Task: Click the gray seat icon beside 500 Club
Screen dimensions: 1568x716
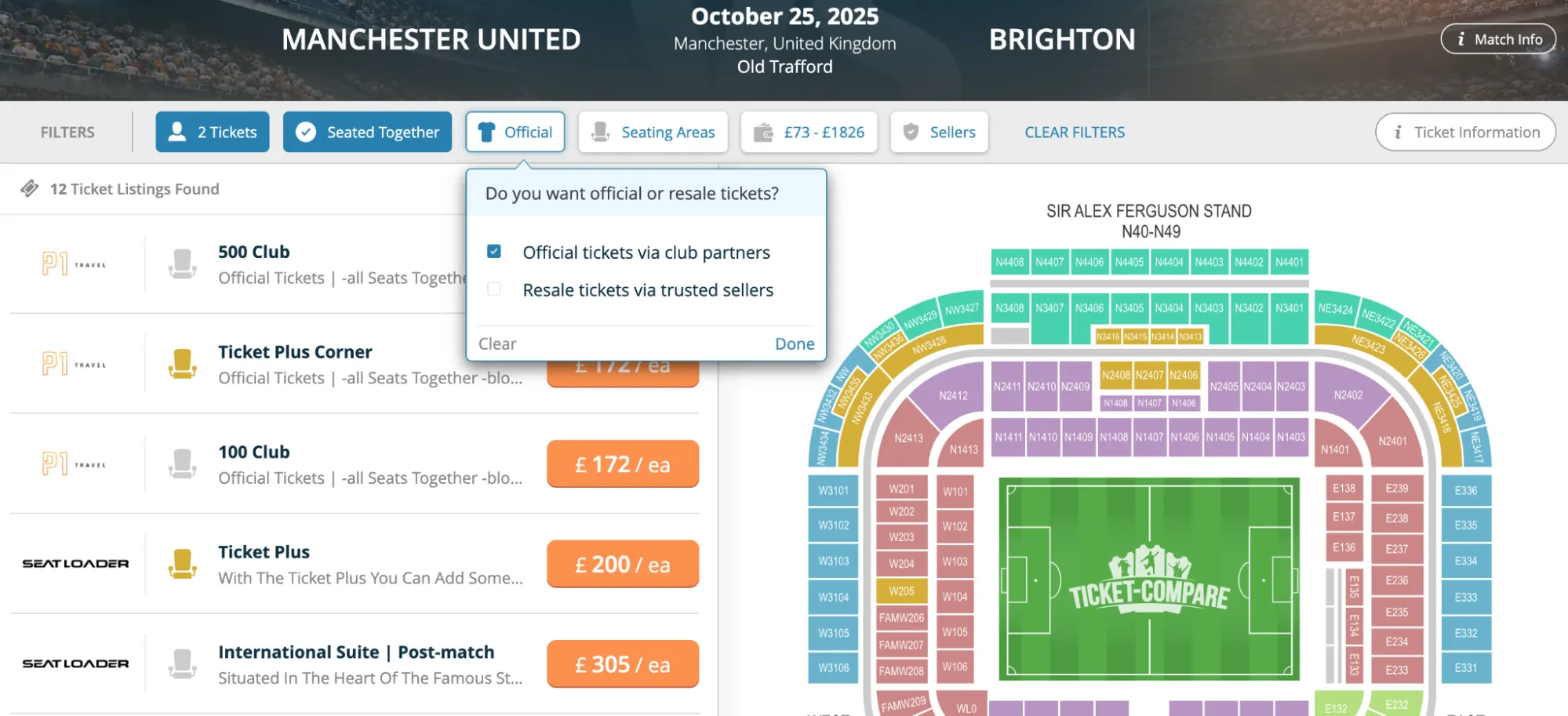Action: coord(184,264)
